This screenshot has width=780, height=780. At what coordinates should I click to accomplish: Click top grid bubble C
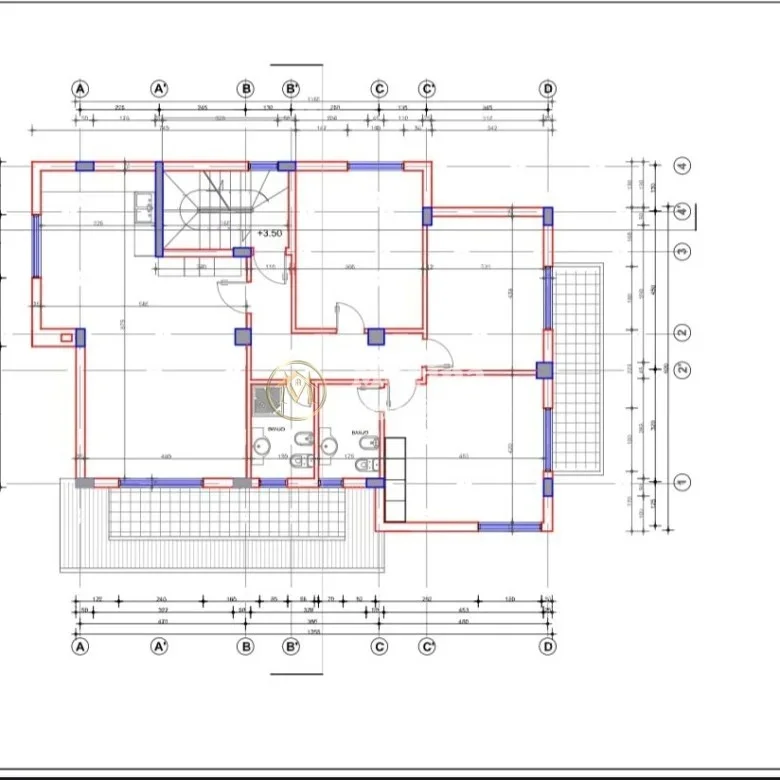coord(379,89)
